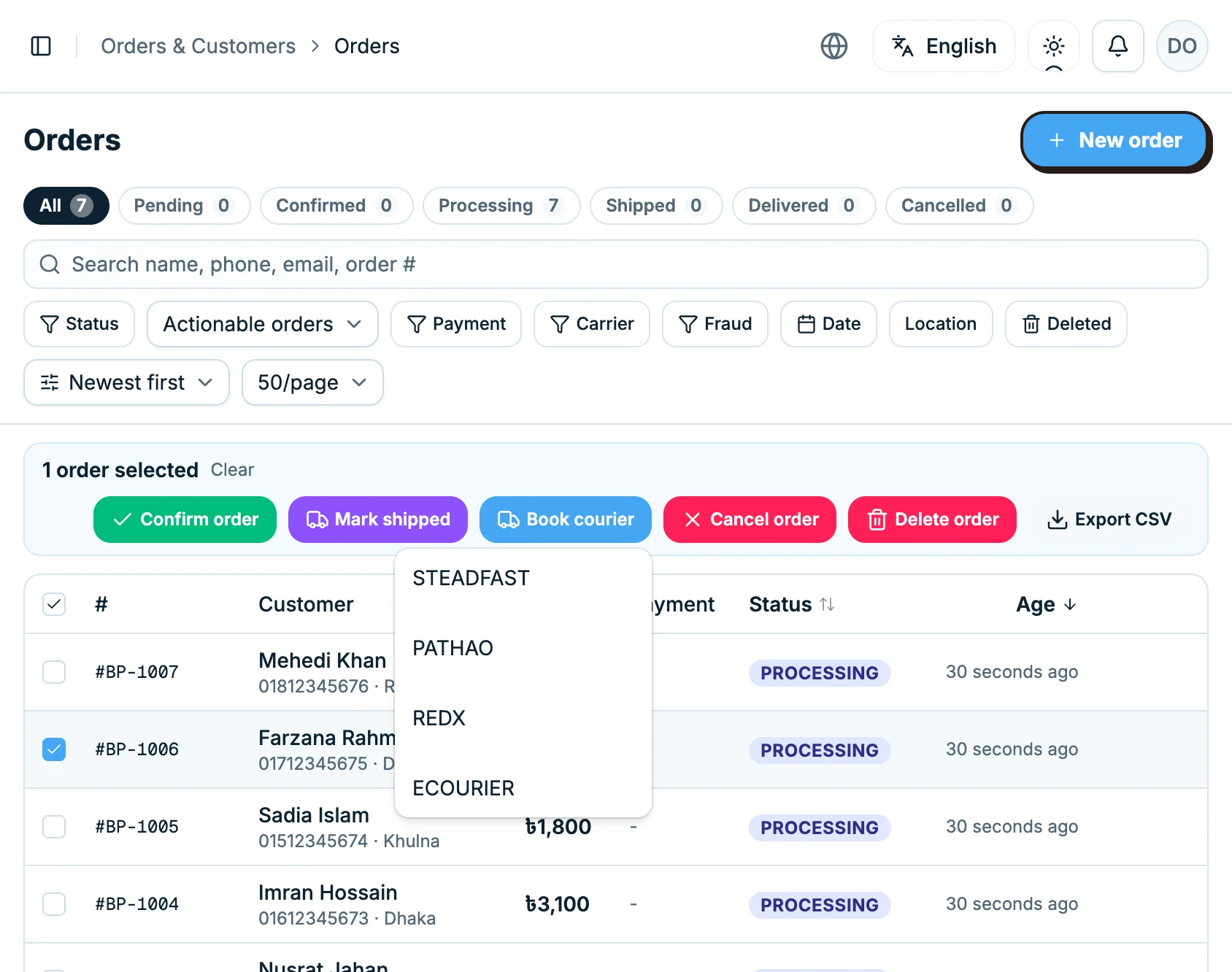
Task: Click New order button
Action: click(1114, 140)
